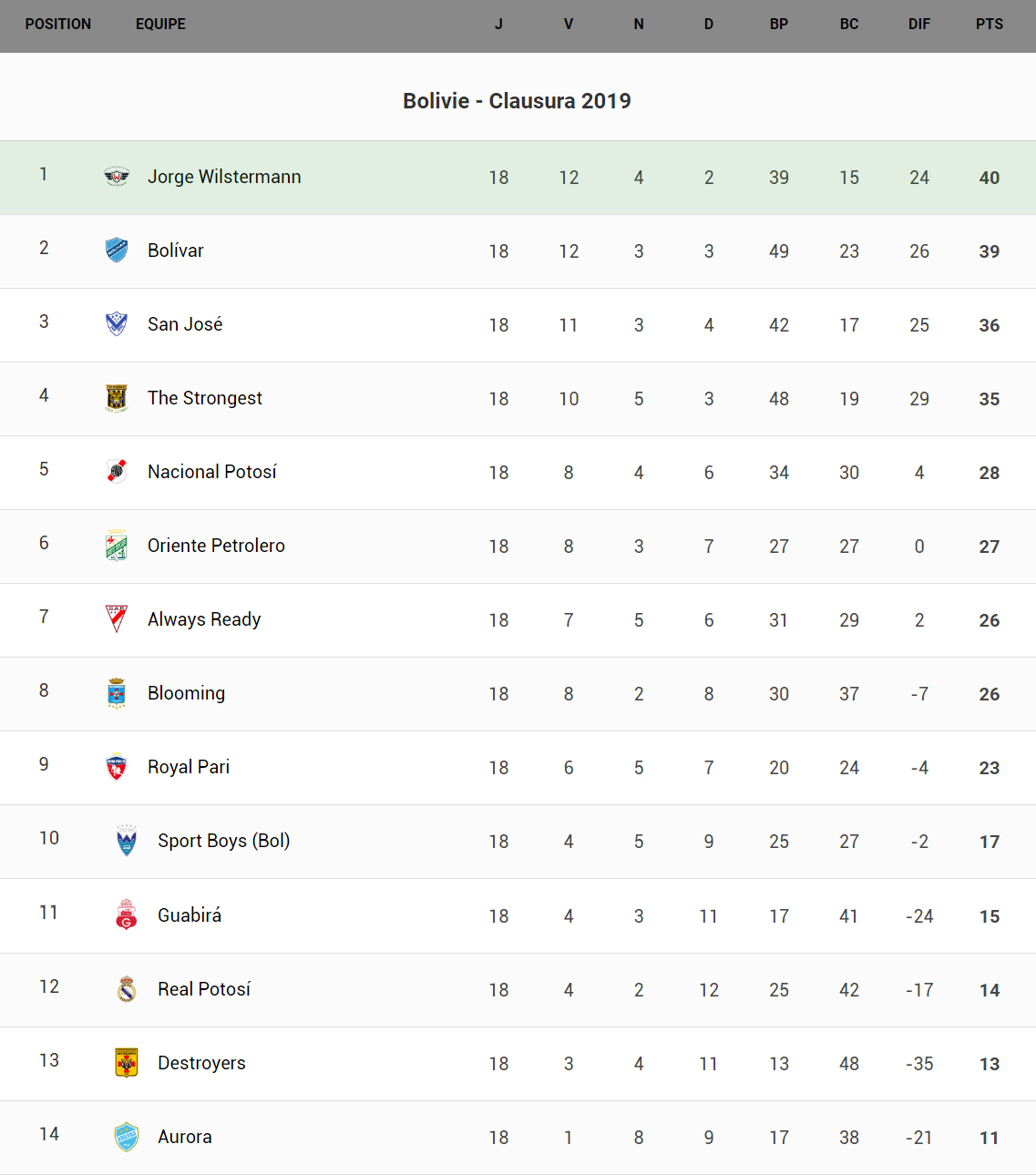Click the EQUIPE column header
The height and width of the screenshot is (1175, 1036).
[x=160, y=25]
